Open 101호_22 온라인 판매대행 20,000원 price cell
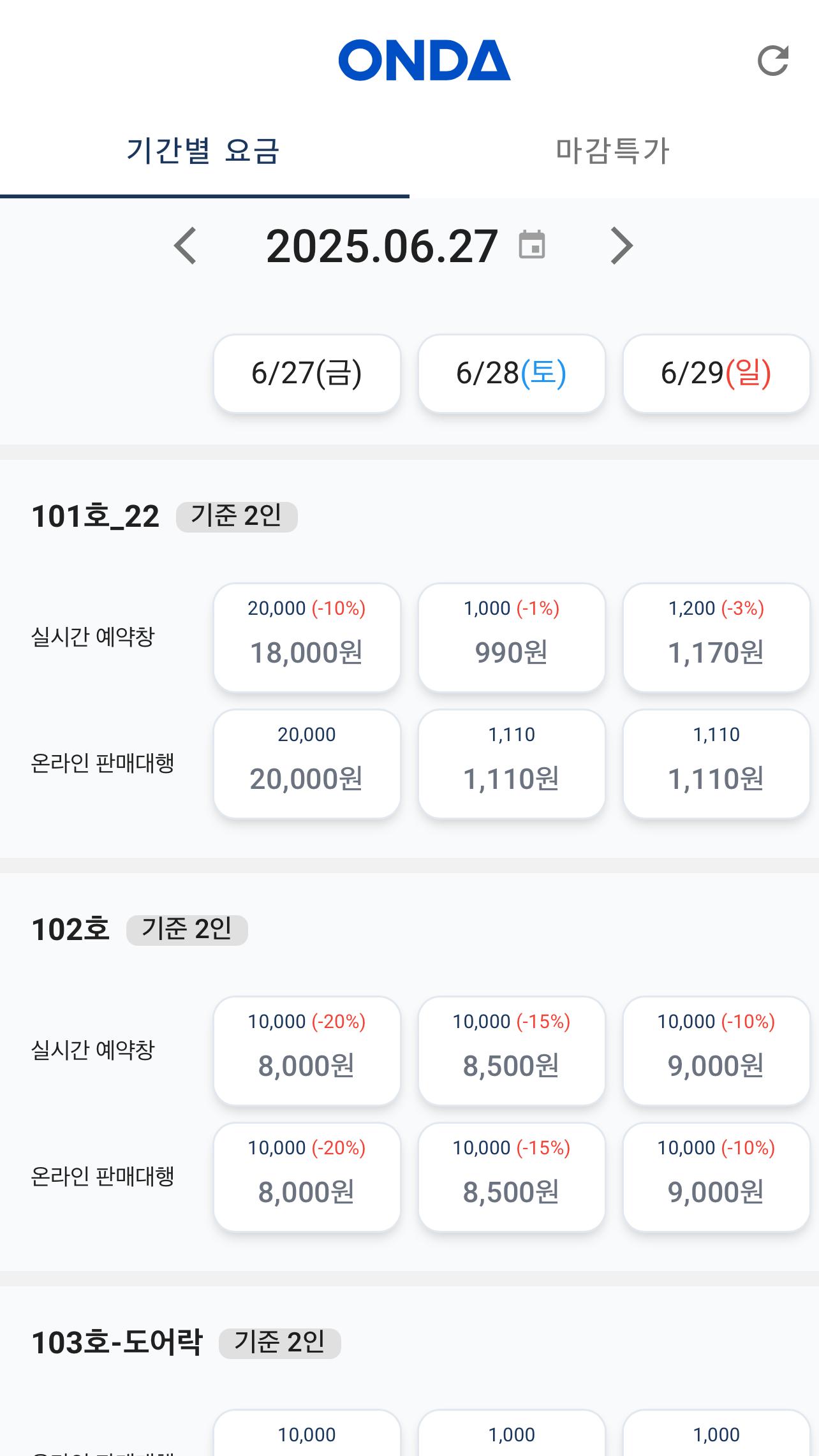The height and width of the screenshot is (1456, 819). click(307, 763)
